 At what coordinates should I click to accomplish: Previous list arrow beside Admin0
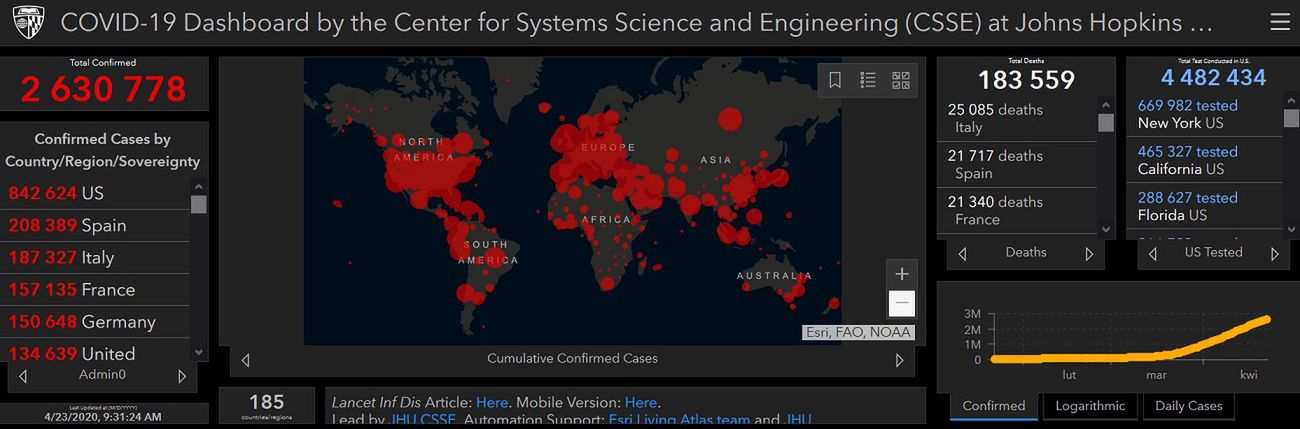coord(23,376)
